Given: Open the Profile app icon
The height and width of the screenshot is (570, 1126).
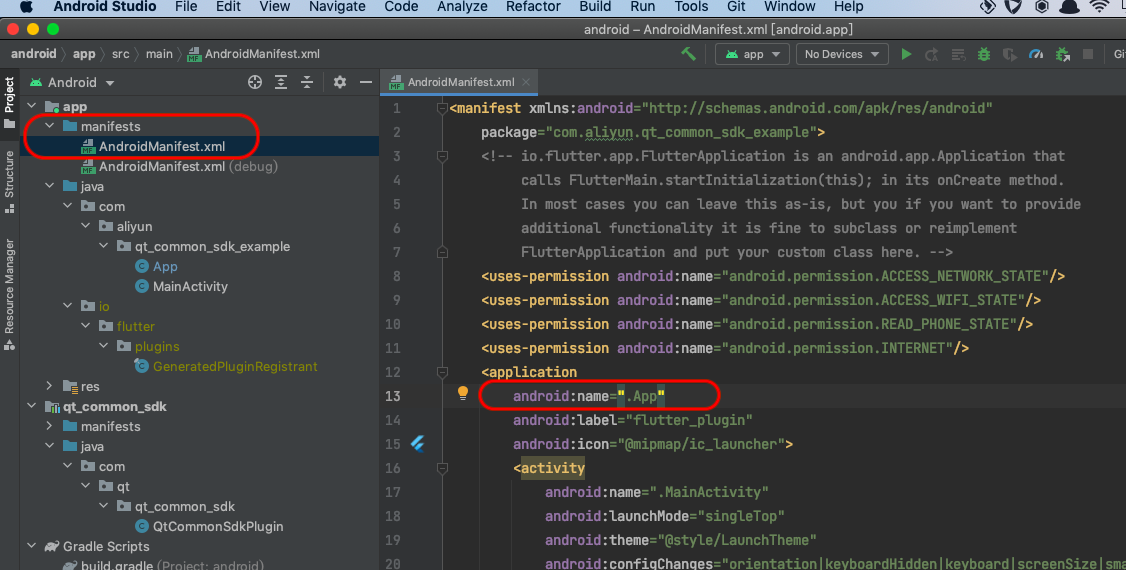Looking at the screenshot, I should click(1036, 54).
